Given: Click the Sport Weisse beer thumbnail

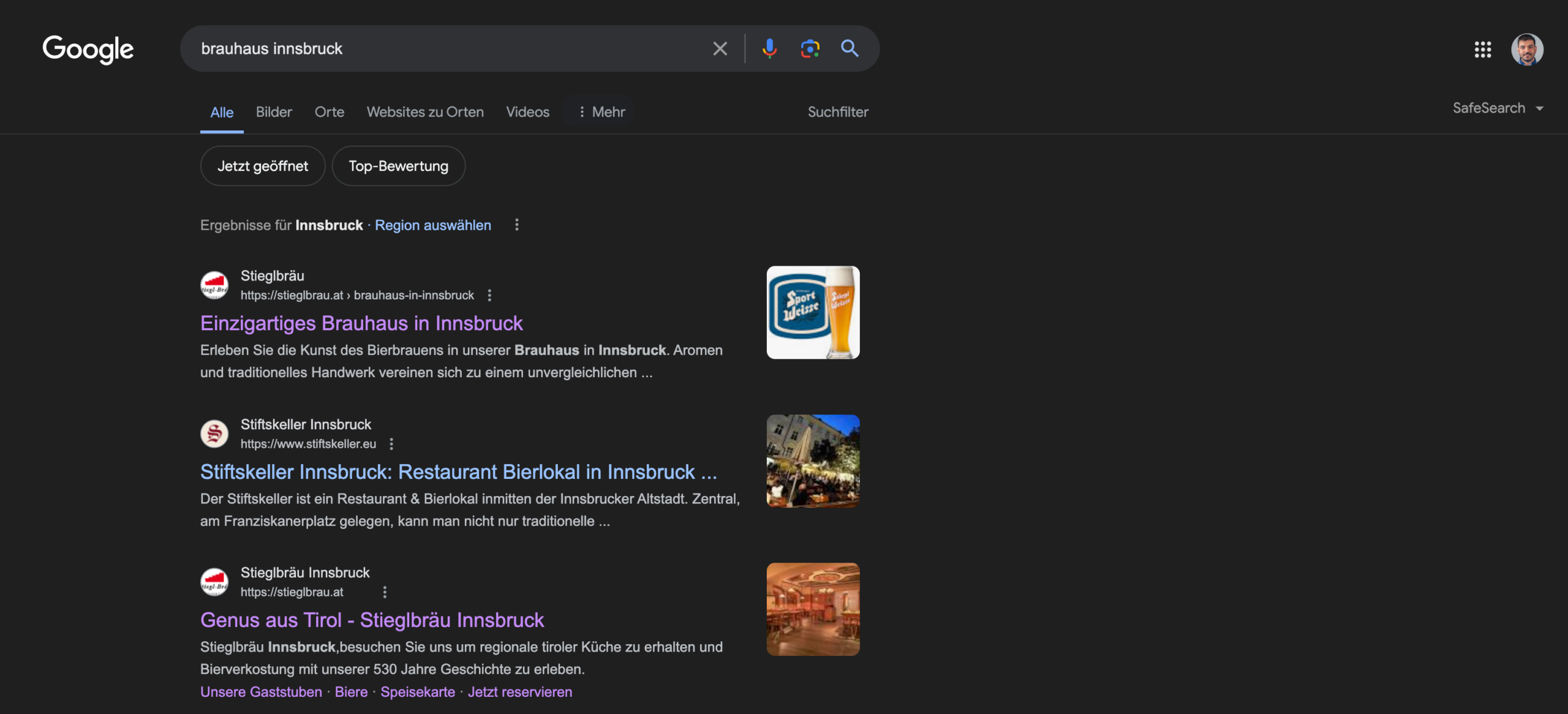Looking at the screenshot, I should click(x=813, y=312).
